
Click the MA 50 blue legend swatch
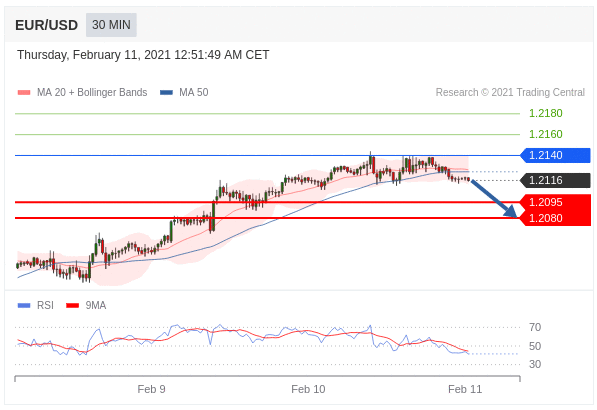[166, 93]
